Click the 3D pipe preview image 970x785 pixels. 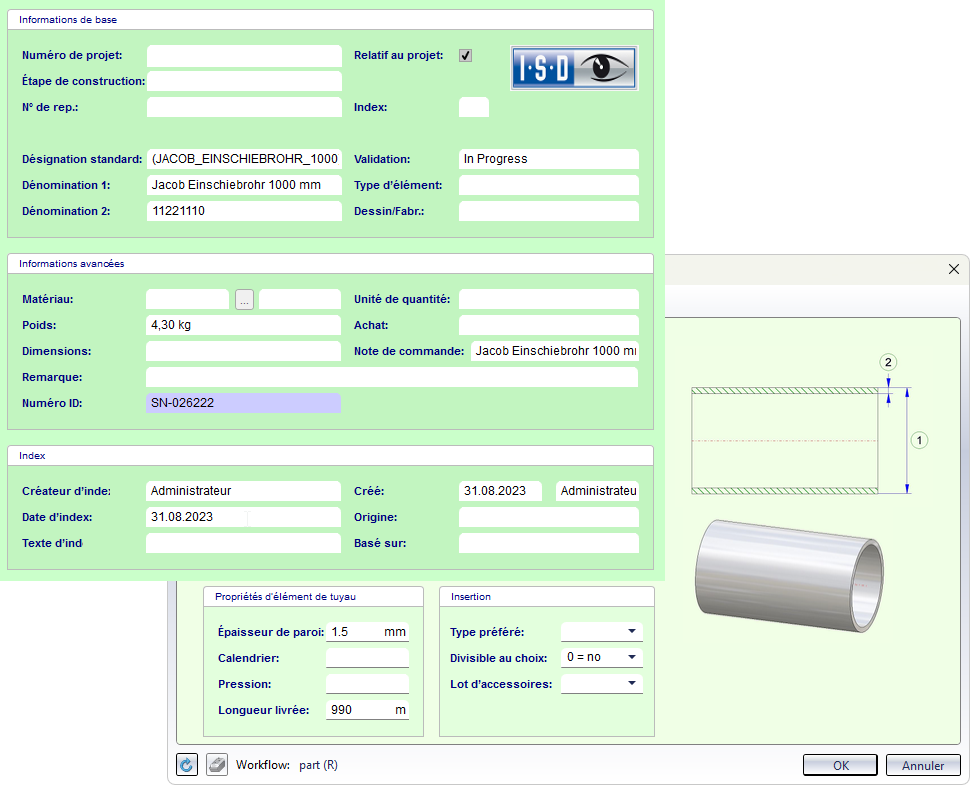pyautogui.click(x=790, y=576)
